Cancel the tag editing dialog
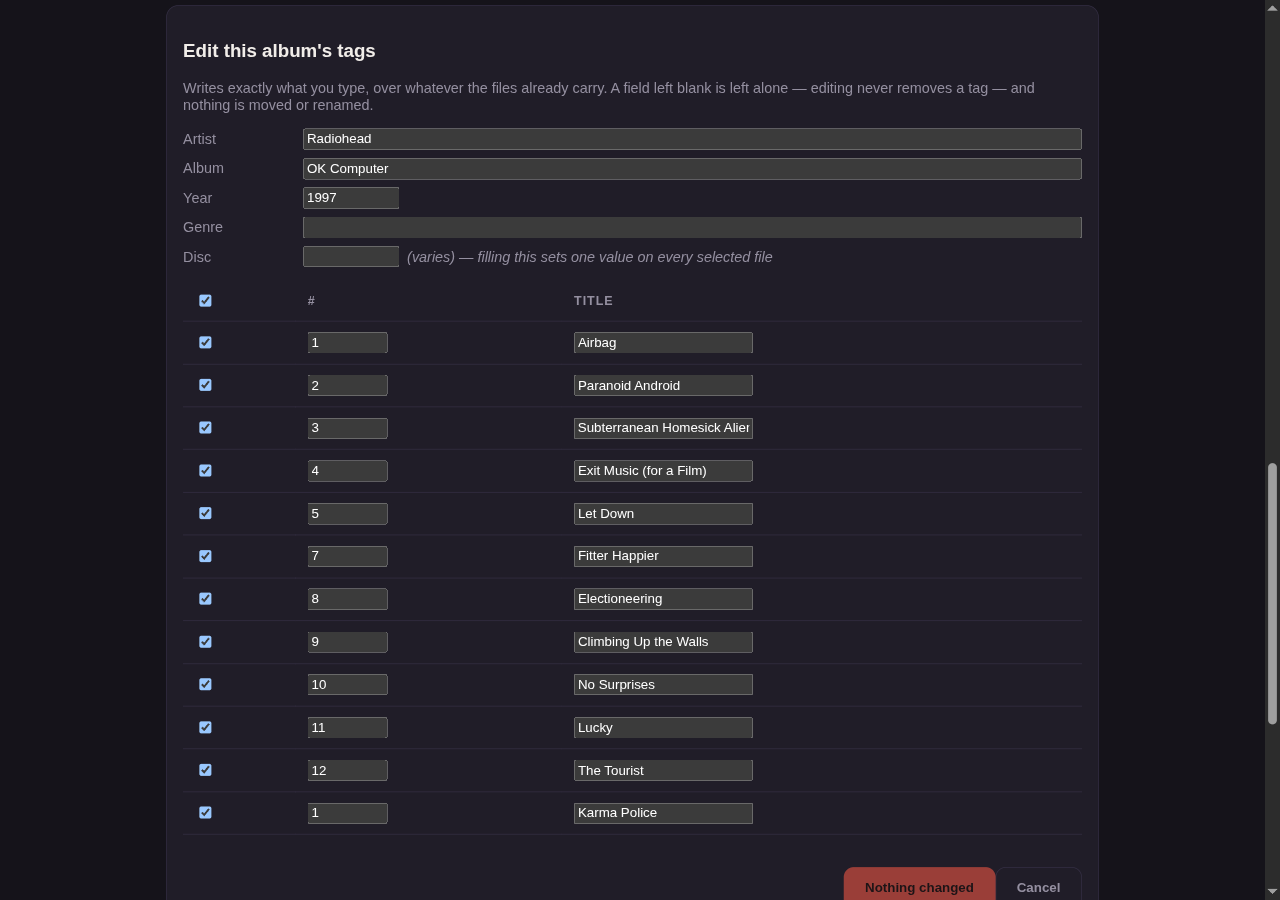The width and height of the screenshot is (1280, 900). point(1038,884)
